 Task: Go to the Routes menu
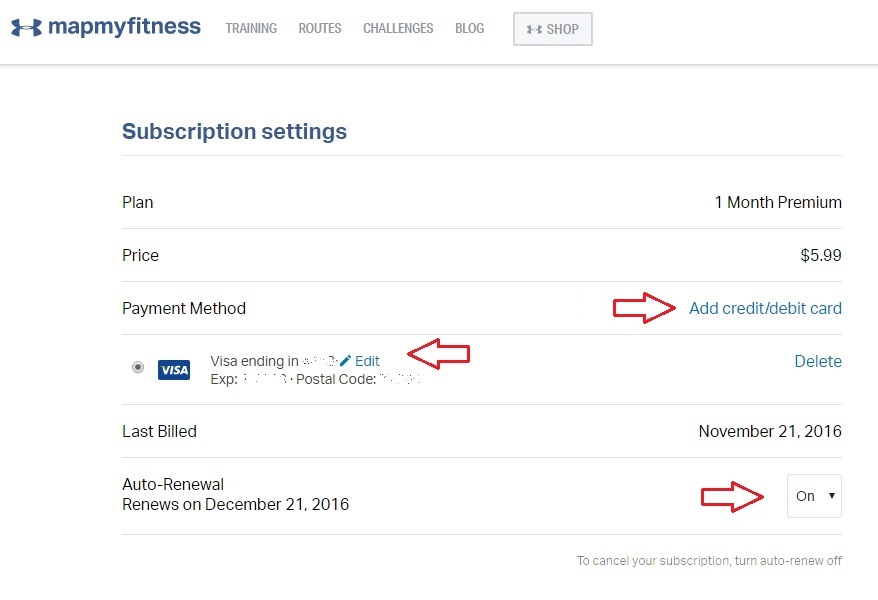pyautogui.click(x=320, y=29)
